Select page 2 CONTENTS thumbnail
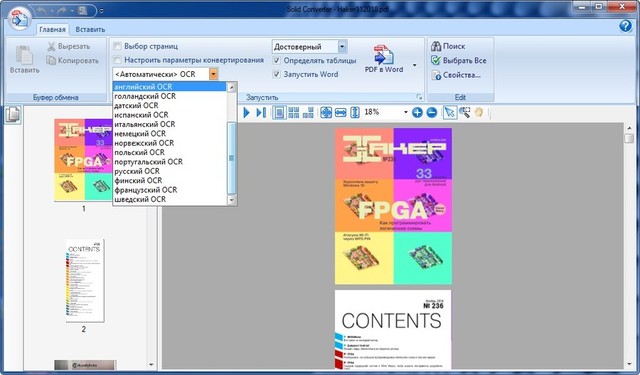 coord(84,281)
